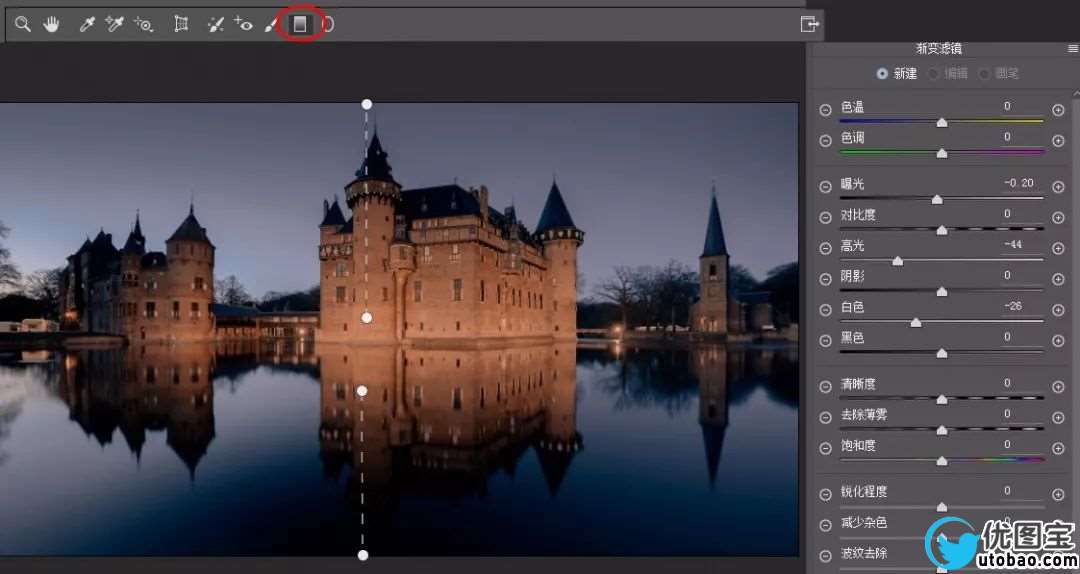Click the 白色 slider handle

915,322
